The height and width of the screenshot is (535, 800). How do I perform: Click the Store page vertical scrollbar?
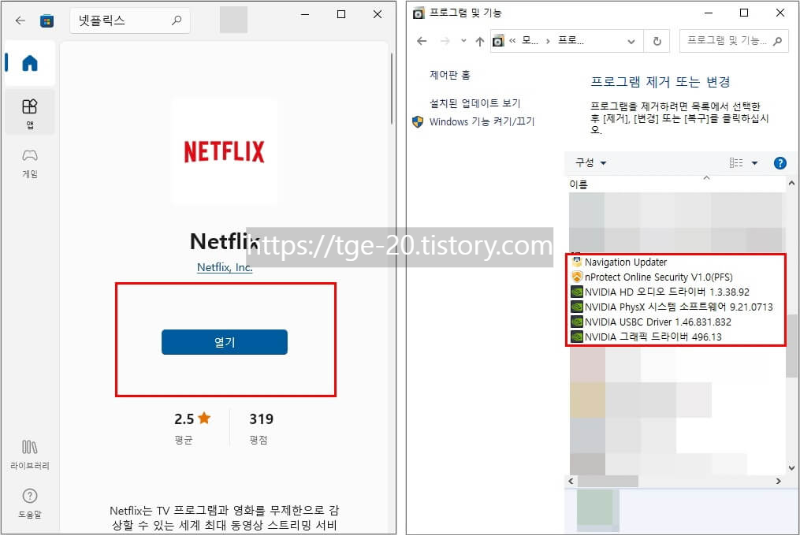point(391,88)
